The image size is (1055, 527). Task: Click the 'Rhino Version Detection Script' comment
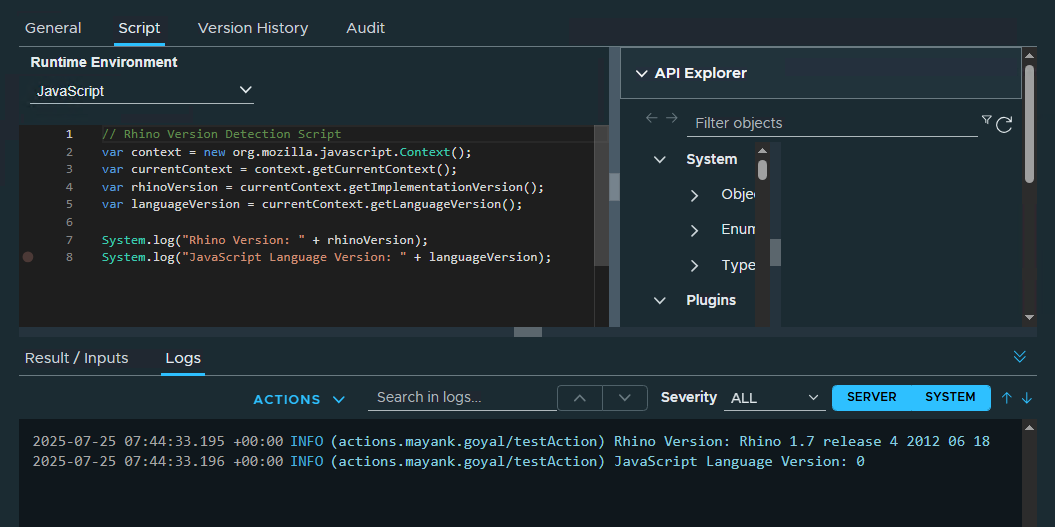[221, 135]
